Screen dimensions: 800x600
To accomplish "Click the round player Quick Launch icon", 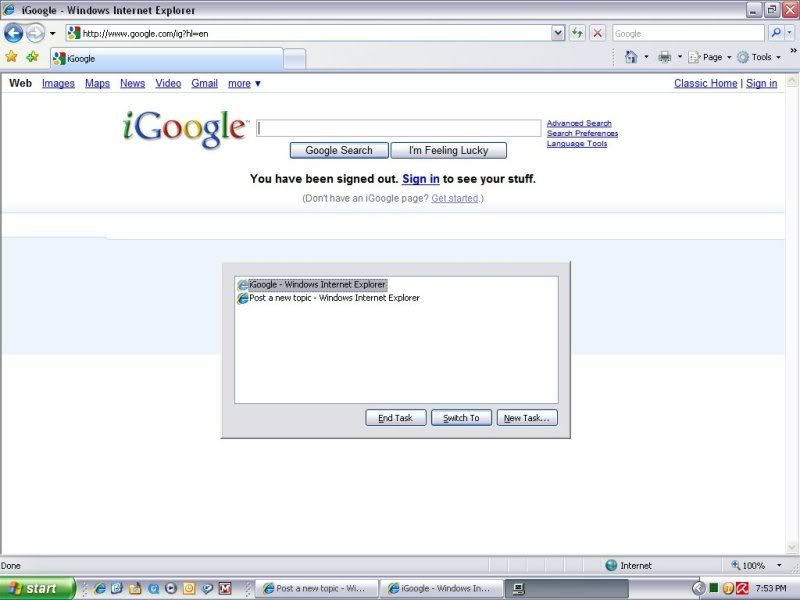I will [x=171, y=589].
